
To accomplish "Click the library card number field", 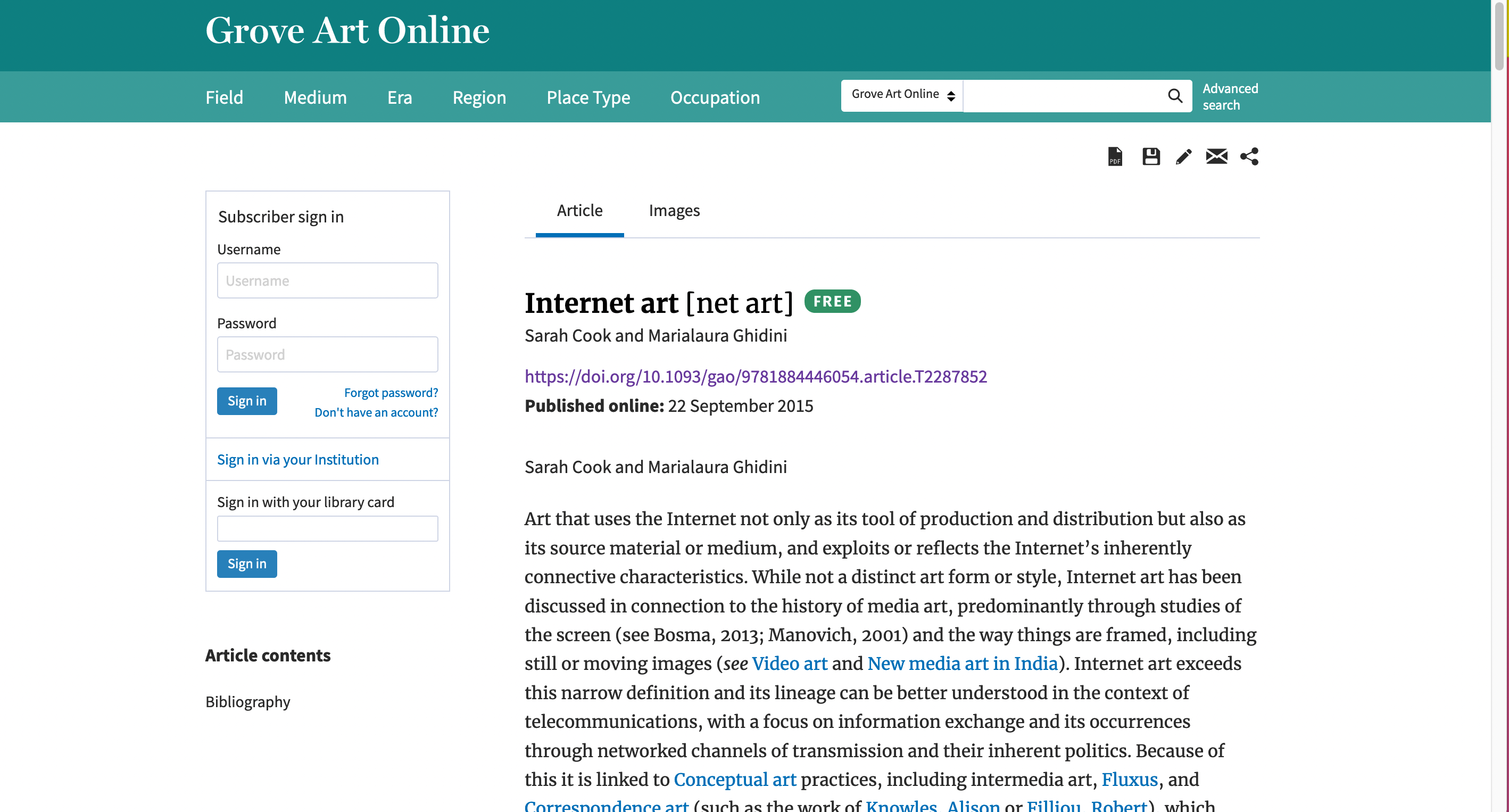I will coord(327,528).
